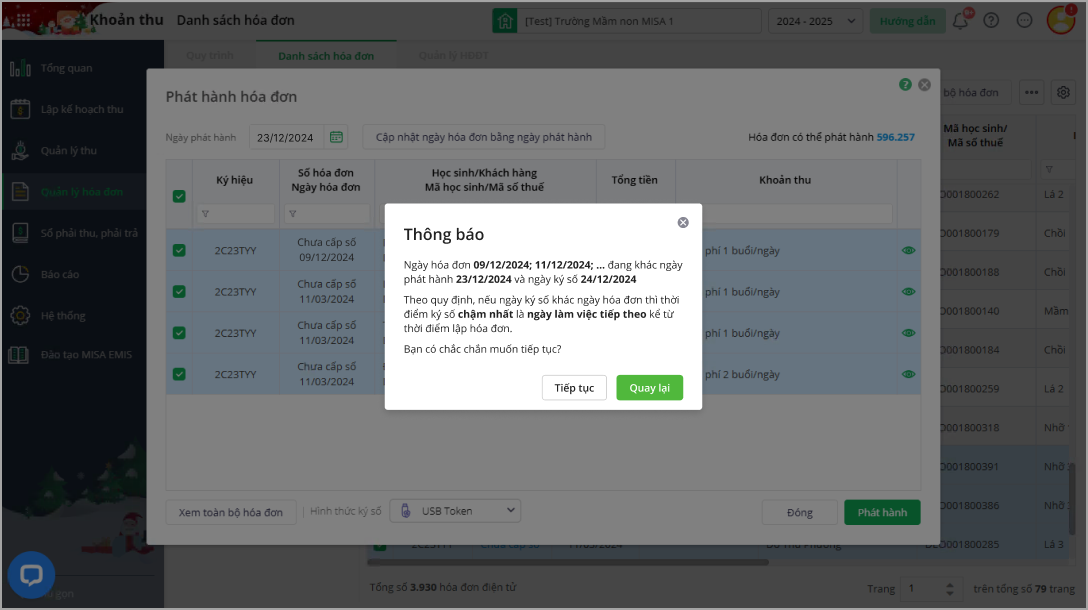This screenshot has width=1088, height=610.
Task: Close the Thông báo popup with X
Action: [683, 223]
